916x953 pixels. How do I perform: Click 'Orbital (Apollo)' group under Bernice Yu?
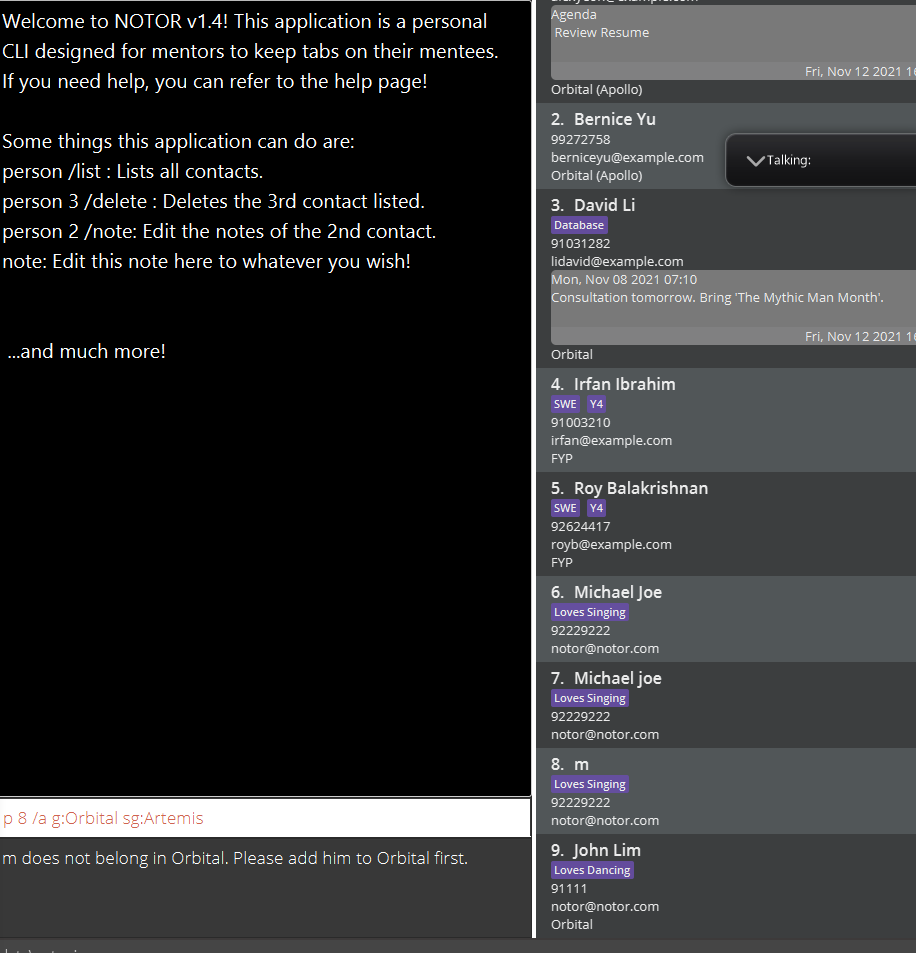point(596,176)
